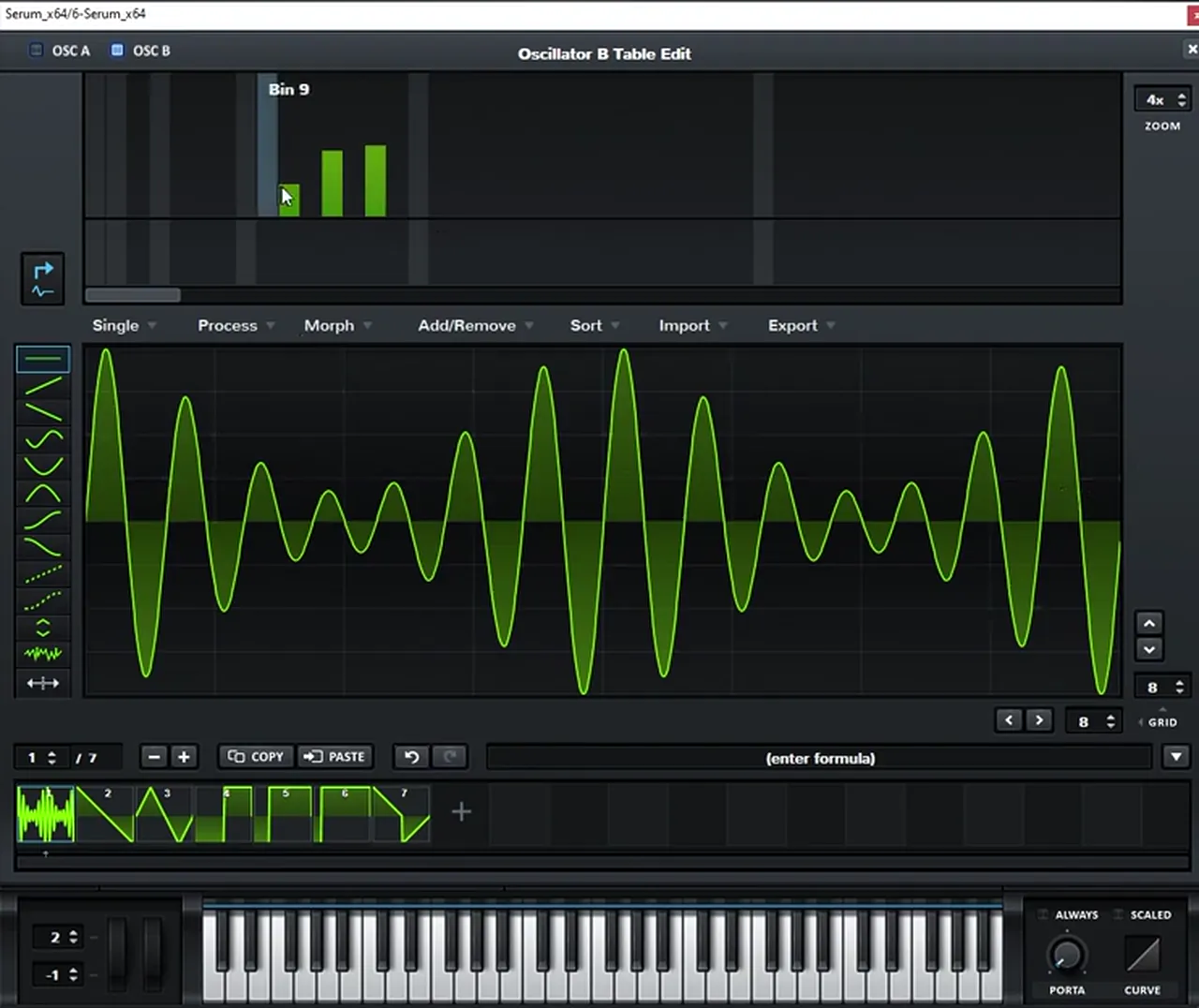Add a new frame with plus thumbnail
Screen dimensions: 1199x1008
click(461, 812)
